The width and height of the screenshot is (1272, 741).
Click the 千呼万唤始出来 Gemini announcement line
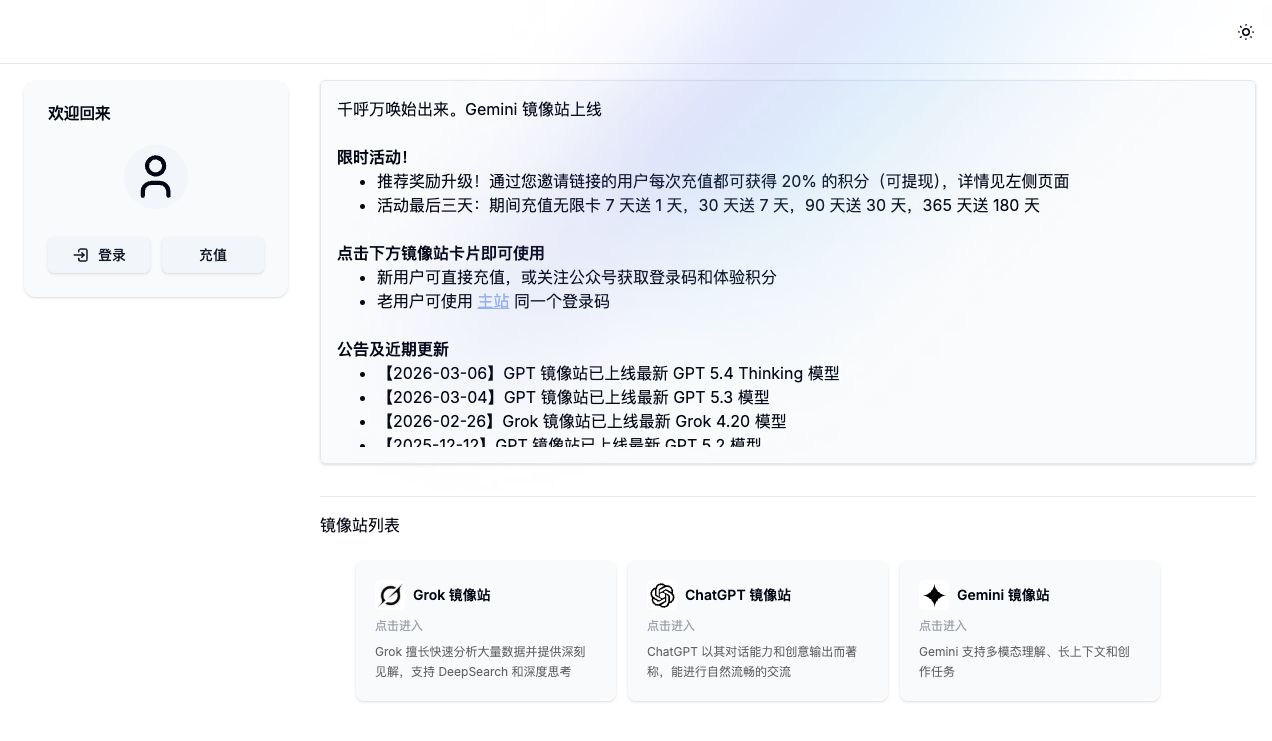[470, 109]
